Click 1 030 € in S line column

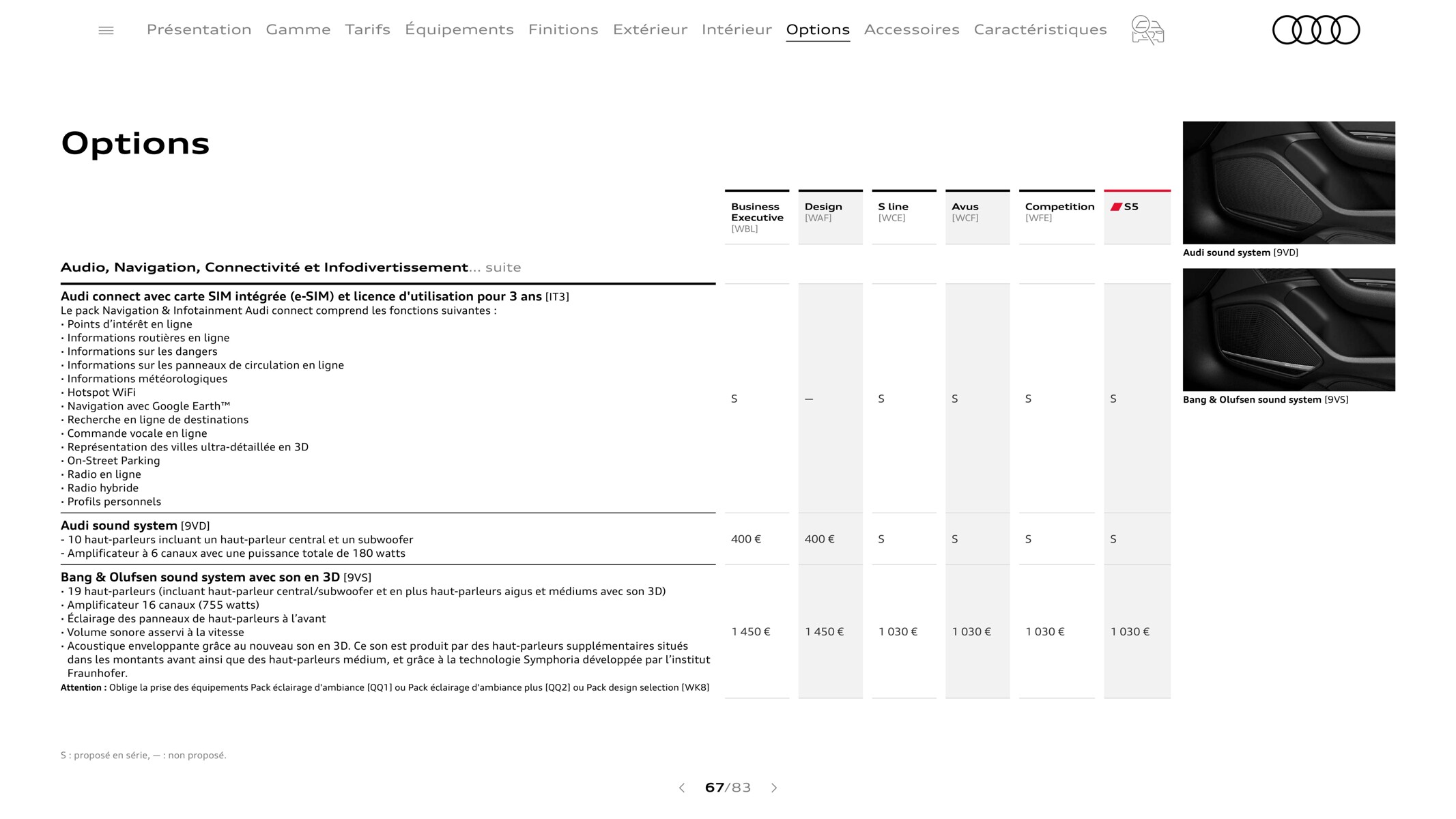[898, 632]
